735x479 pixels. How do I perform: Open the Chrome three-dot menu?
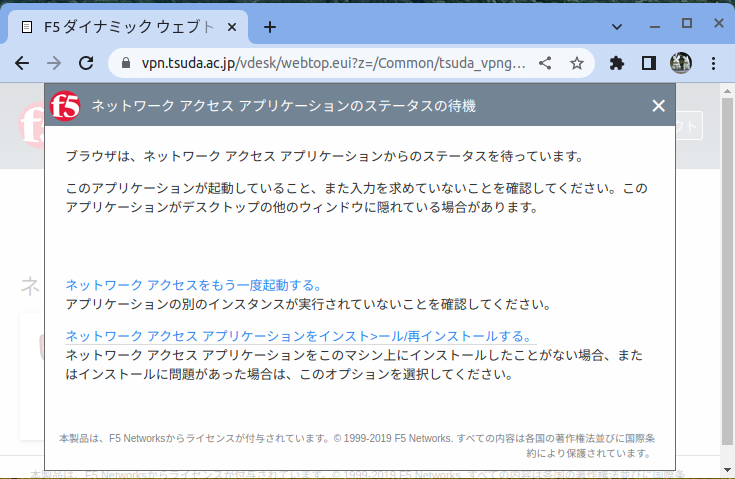click(713, 63)
